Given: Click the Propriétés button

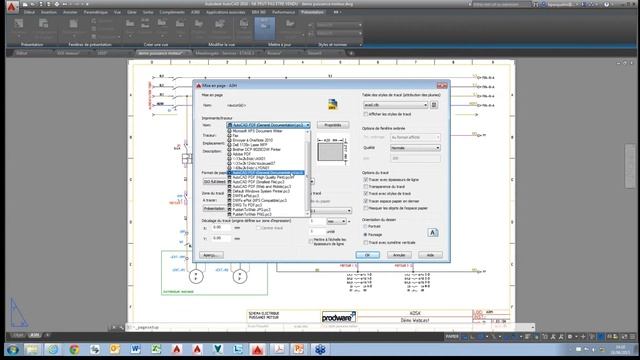Looking at the screenshot, I should pyautogui.click(x=333, y=125).
